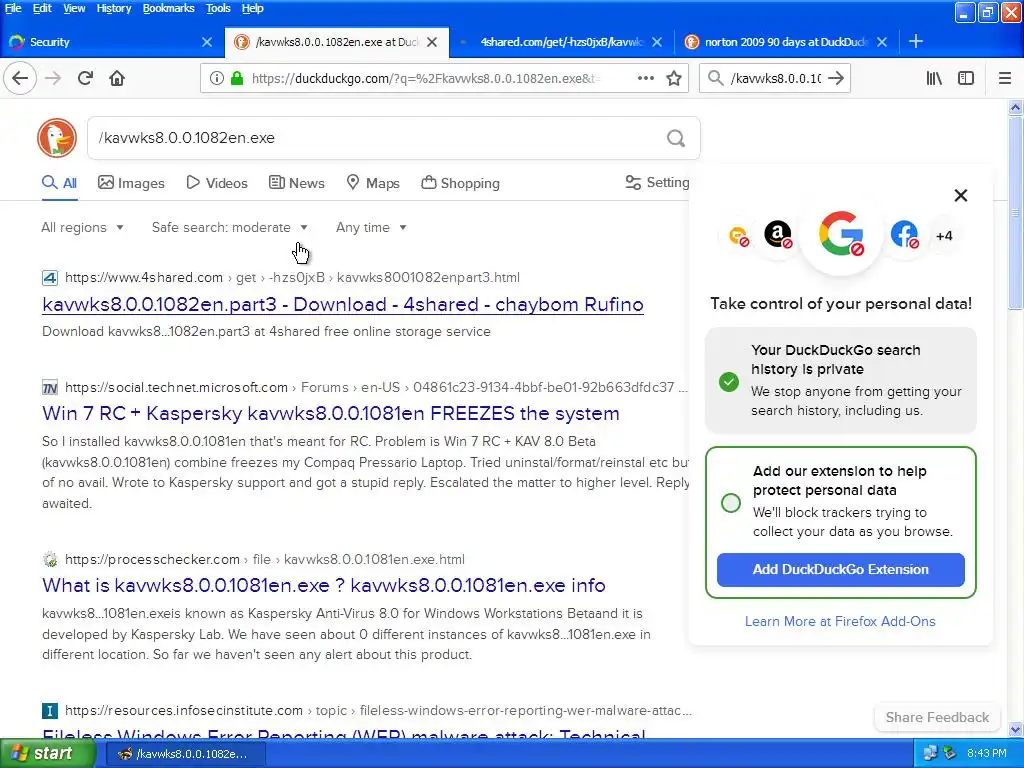Image resolution: width=1024 pixels, height=768 pixels.
Task: Click the Share Feedback button
Action: pyautogui.click(x=937, y=717)
